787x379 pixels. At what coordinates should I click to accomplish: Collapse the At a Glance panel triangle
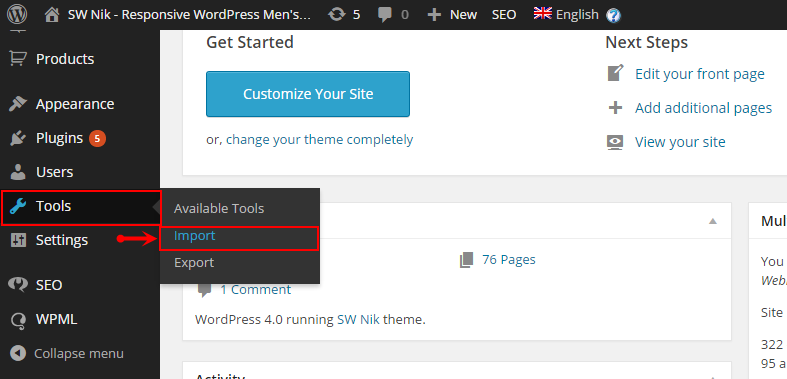(713, 221)
